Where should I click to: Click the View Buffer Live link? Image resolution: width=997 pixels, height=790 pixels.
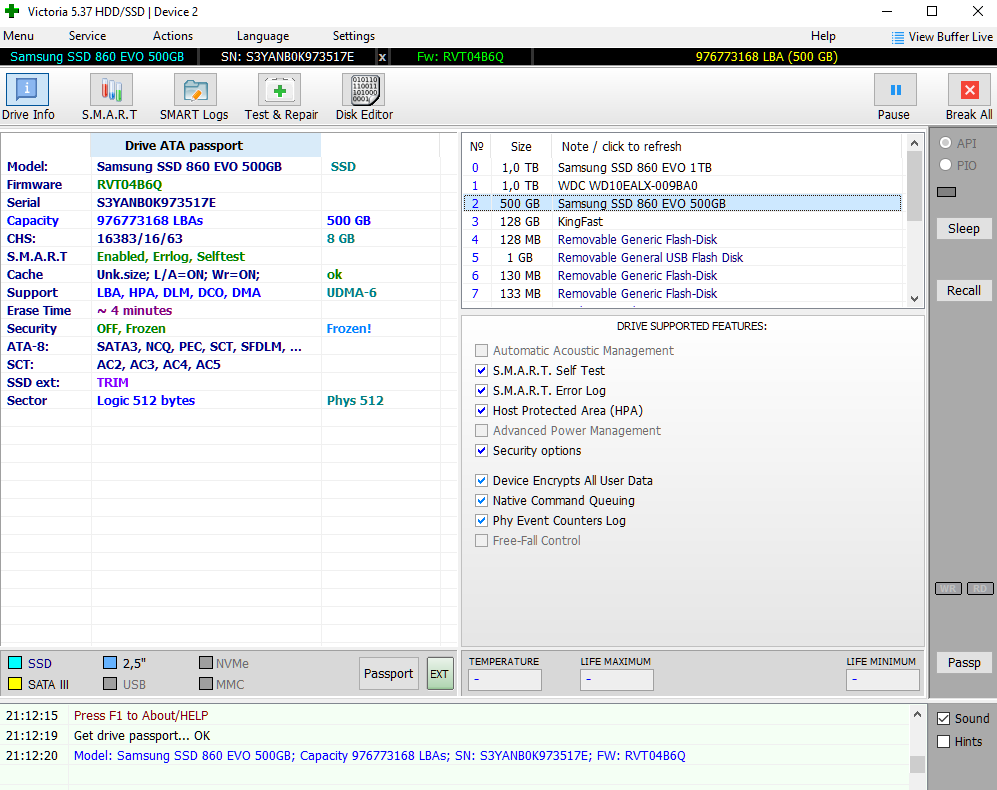click(950, 37)
